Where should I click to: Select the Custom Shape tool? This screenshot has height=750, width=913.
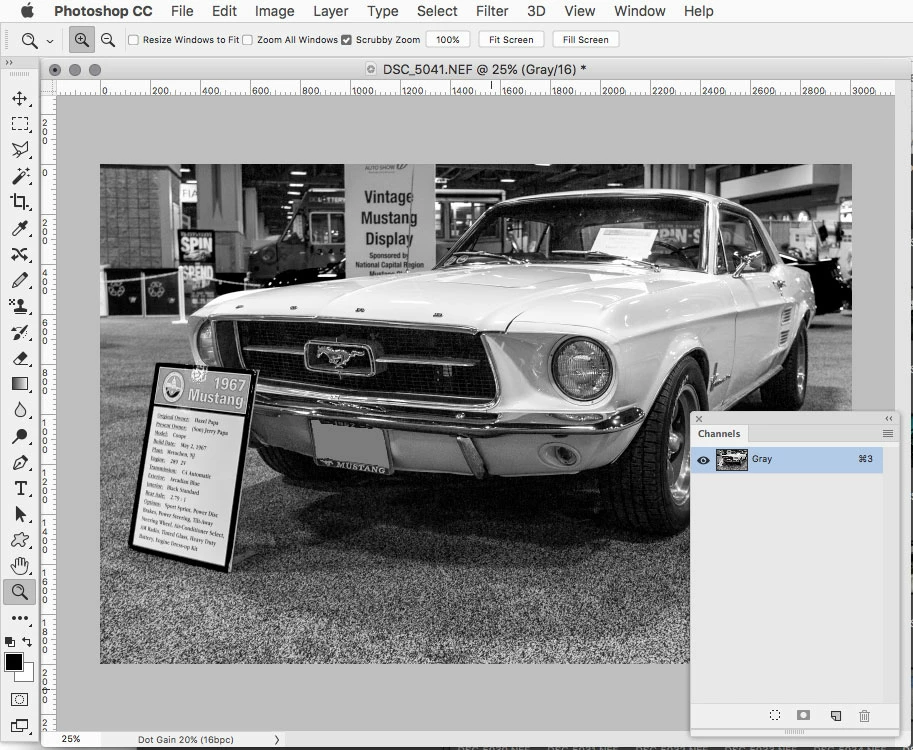tap(20, 540)
